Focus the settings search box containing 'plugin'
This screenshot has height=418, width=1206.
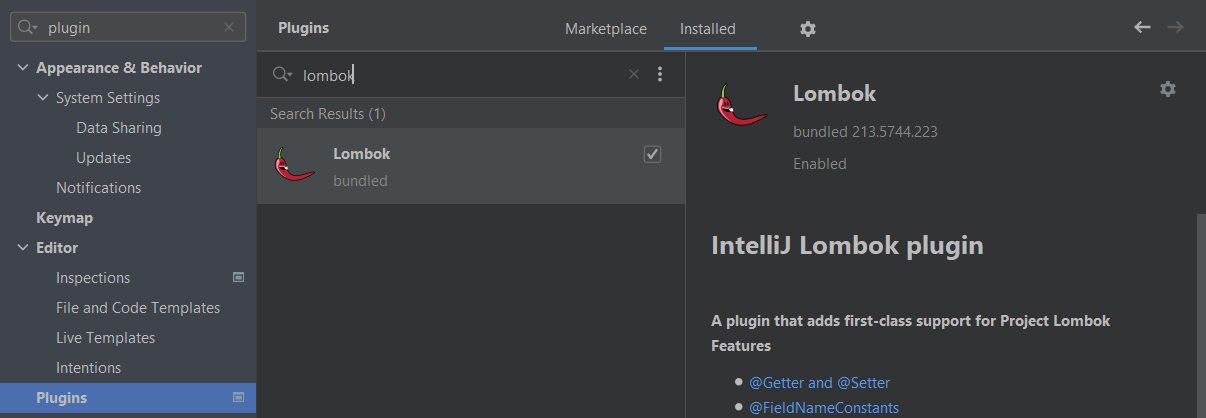[x=128, y=28]
